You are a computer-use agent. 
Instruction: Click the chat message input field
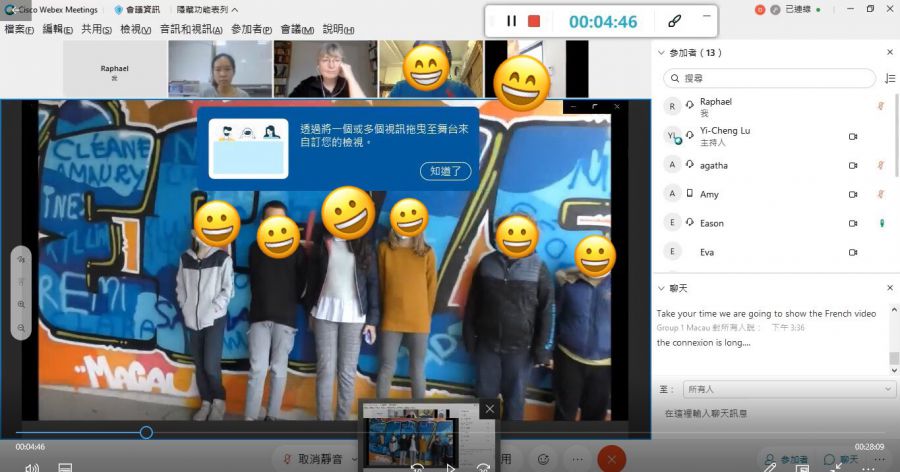(775, 413)
